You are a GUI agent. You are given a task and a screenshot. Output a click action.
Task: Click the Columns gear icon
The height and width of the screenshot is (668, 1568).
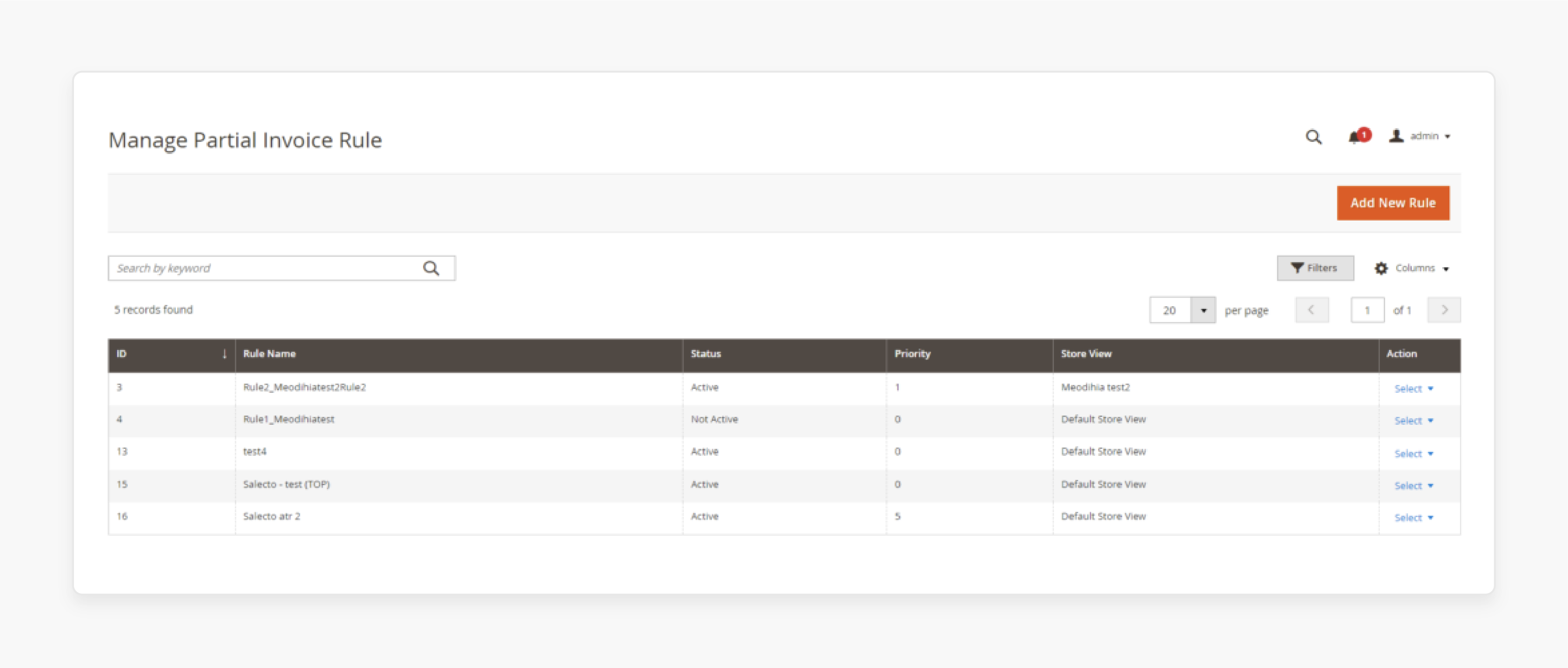click(1380, 268)
